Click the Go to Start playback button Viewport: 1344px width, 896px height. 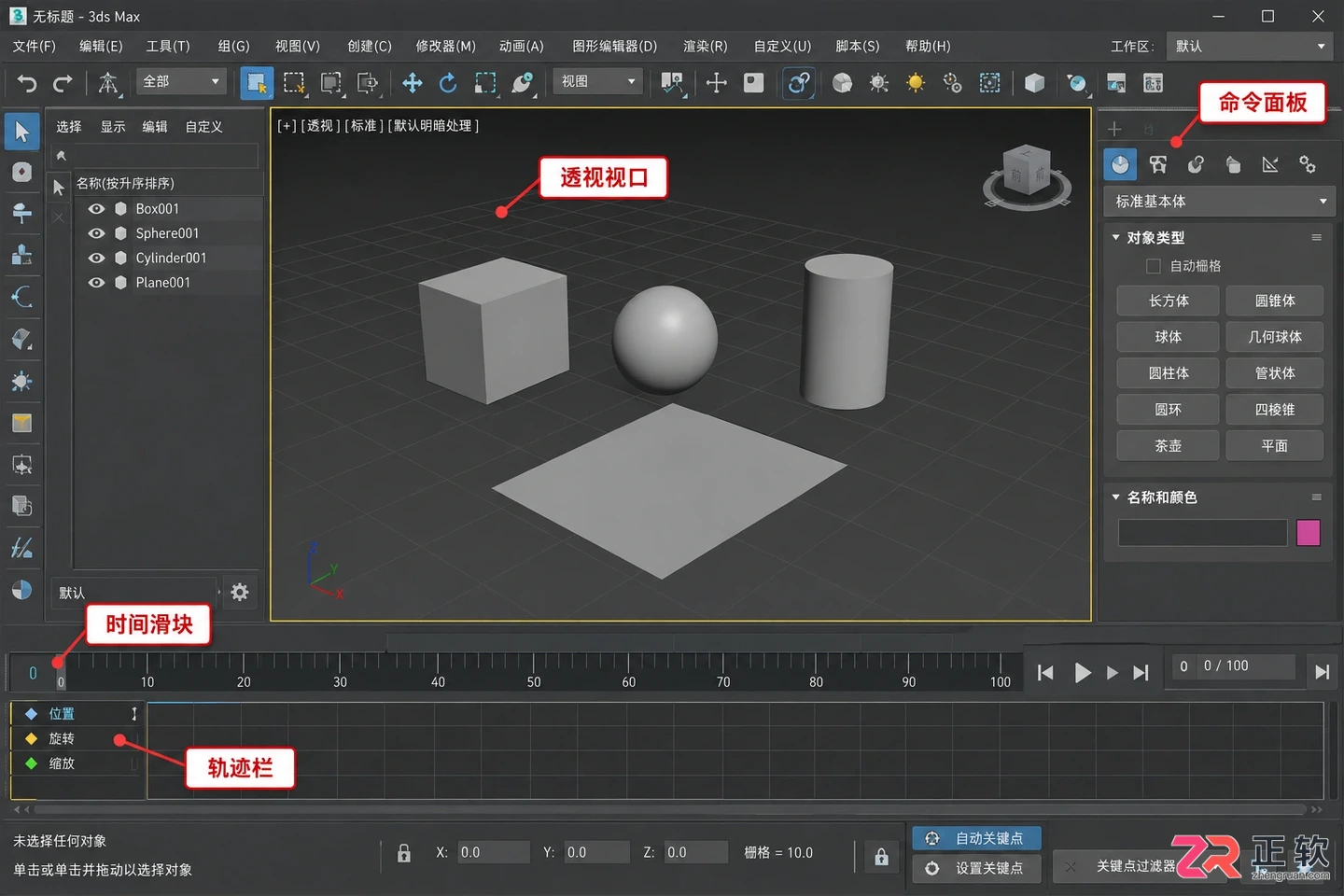tap(1045, 672)
